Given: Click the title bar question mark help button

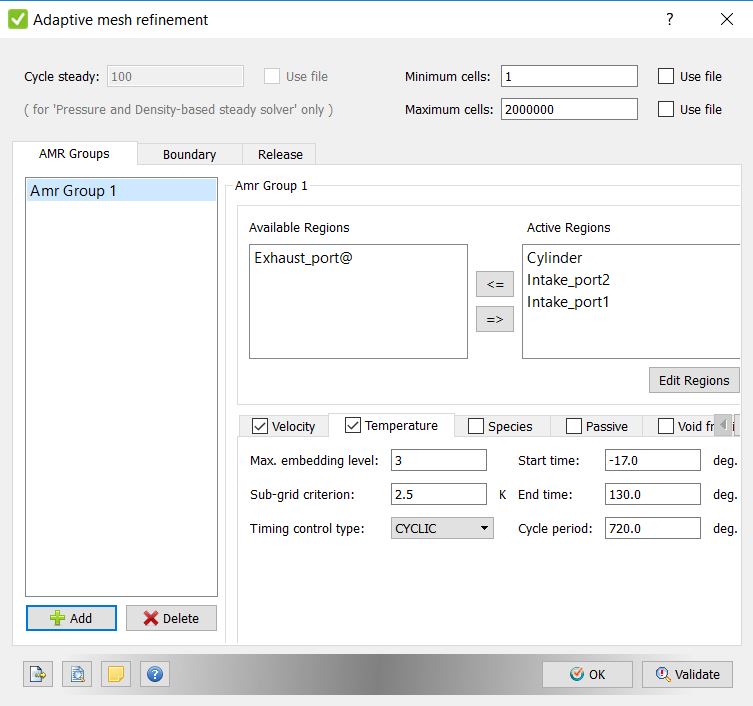Looking at the screenshot, I should pos(669,19).
